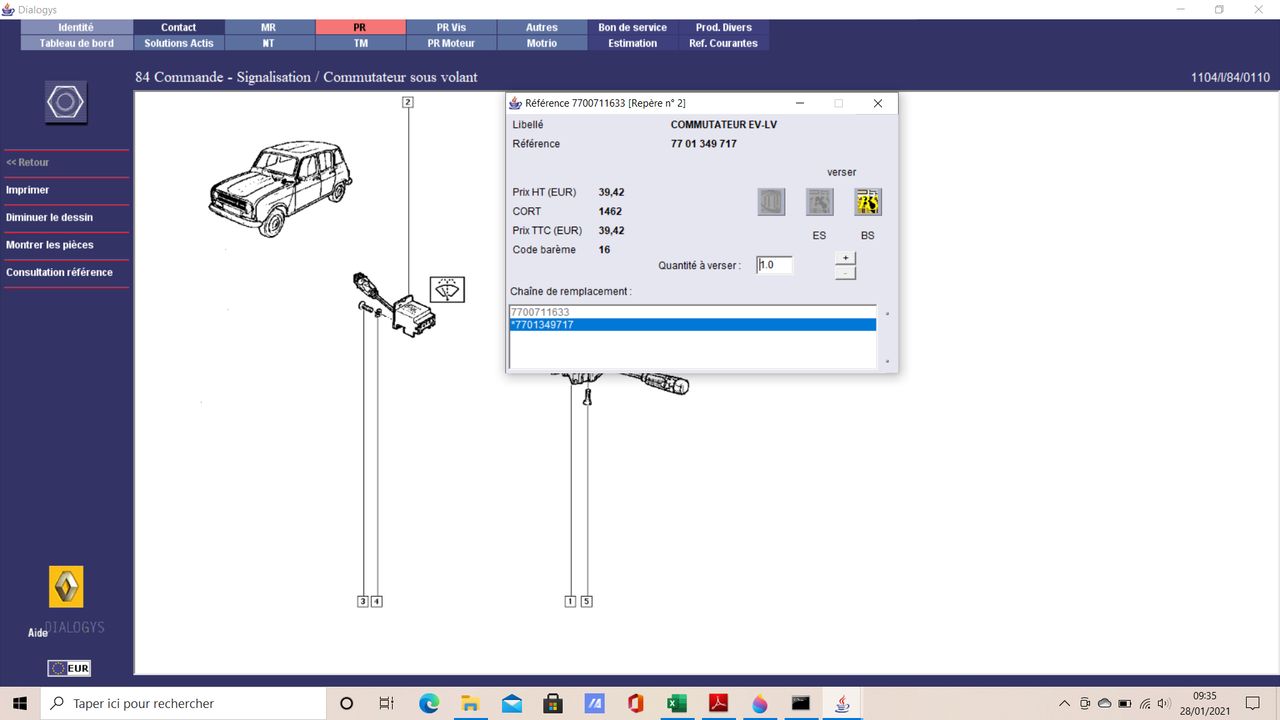Click the CORT value 1462
This screenshot has height=720, width=1280.
(x=610, y=211)
